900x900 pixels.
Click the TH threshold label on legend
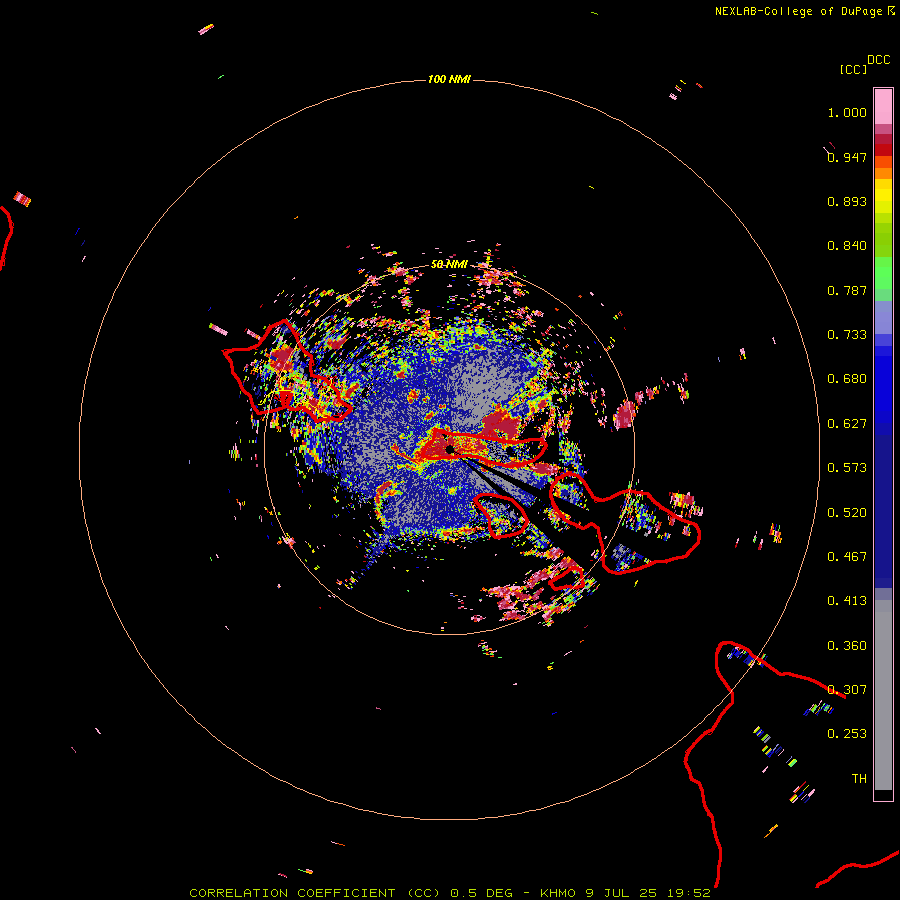859,779
